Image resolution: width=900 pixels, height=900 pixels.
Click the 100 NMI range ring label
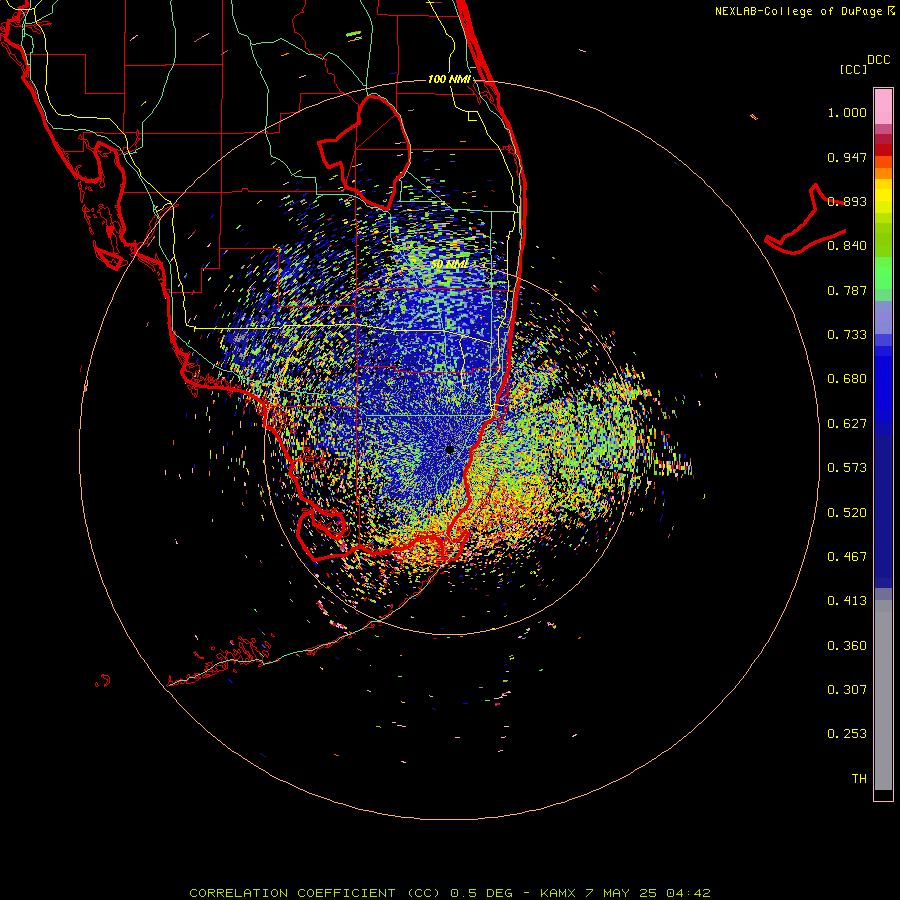pos(449,79)
